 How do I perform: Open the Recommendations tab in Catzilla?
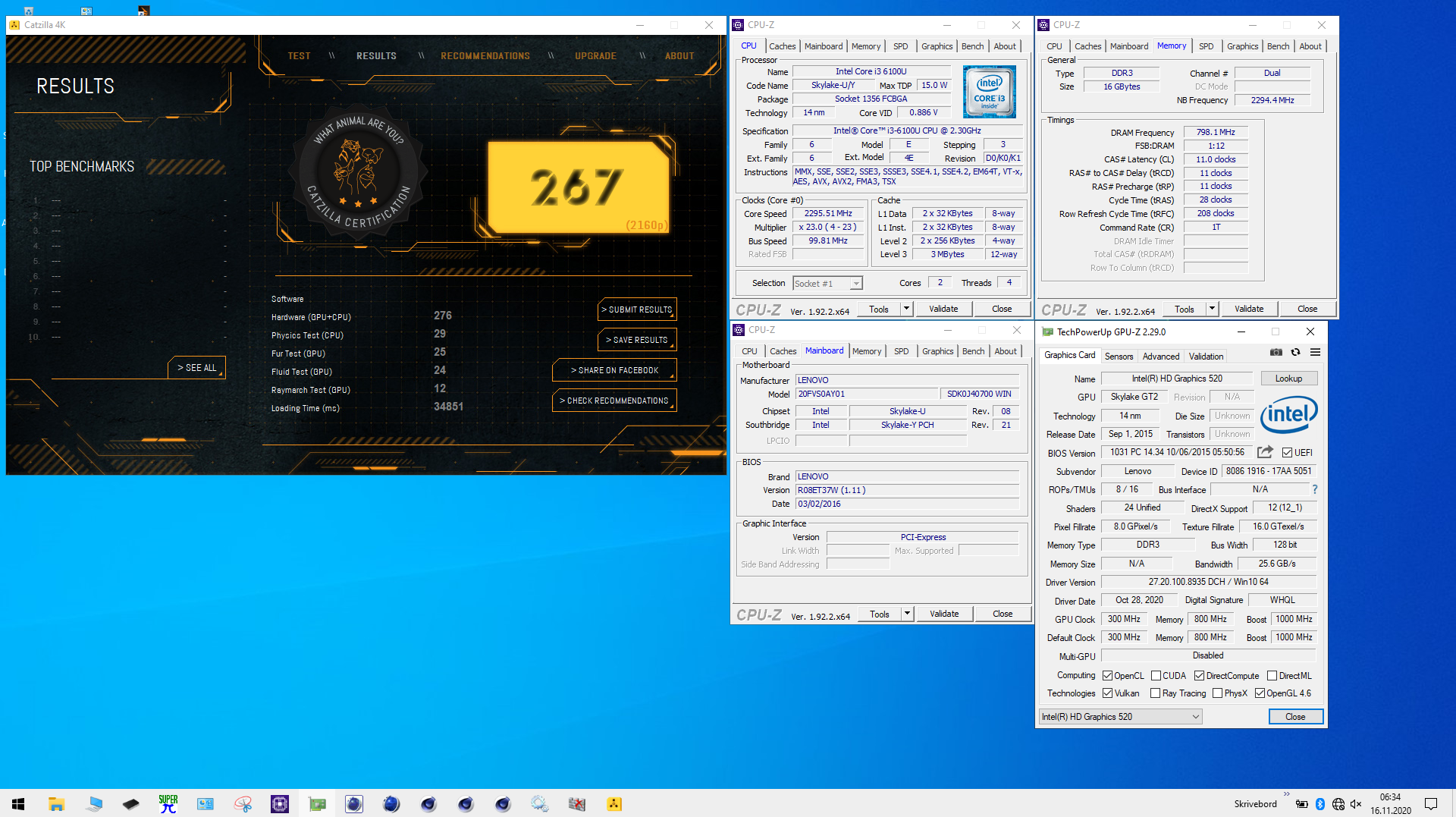pos(485,56)
